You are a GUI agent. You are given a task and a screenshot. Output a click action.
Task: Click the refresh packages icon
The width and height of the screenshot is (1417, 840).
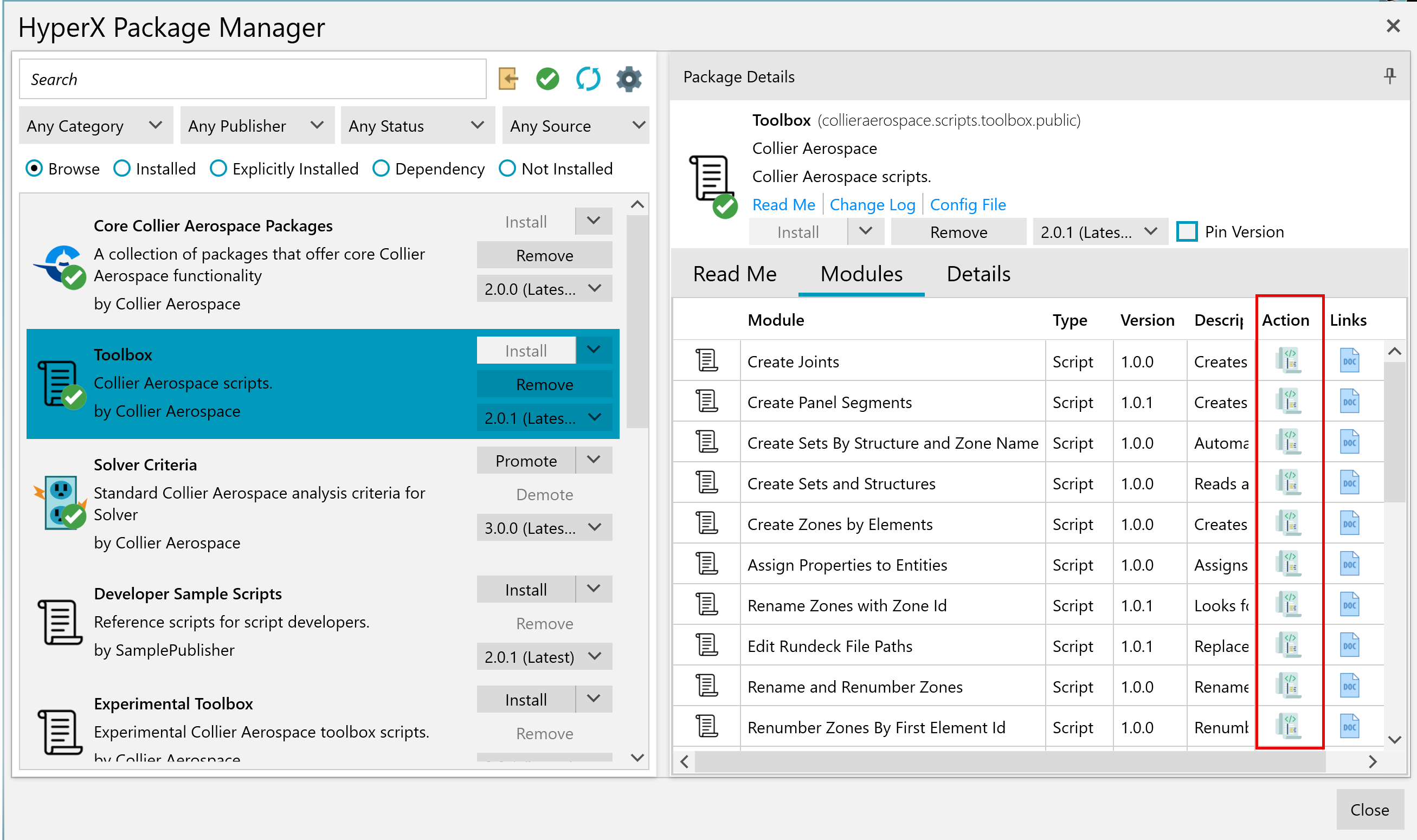[588, 79]
